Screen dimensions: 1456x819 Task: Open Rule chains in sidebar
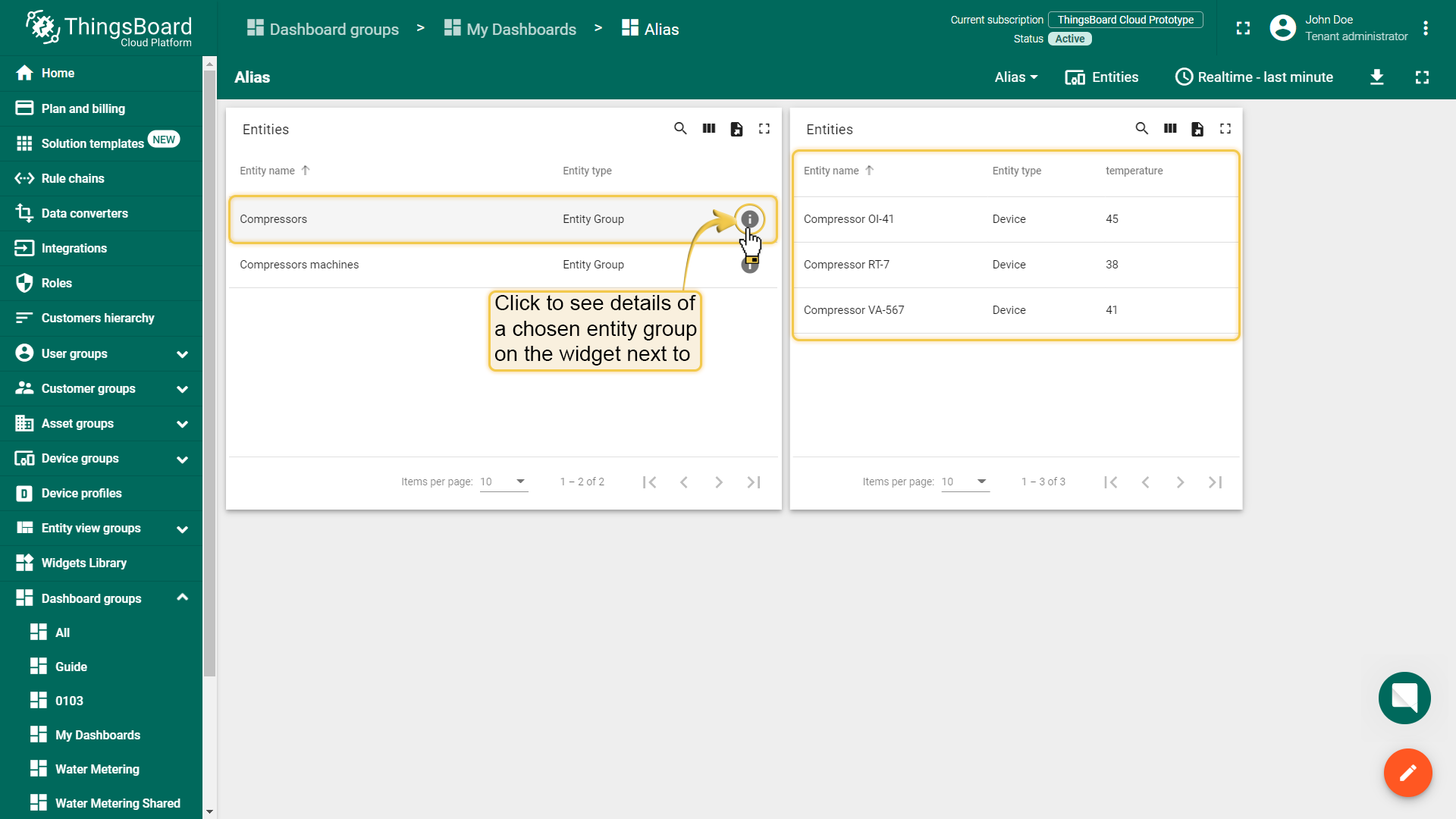[x=101, y=178]
